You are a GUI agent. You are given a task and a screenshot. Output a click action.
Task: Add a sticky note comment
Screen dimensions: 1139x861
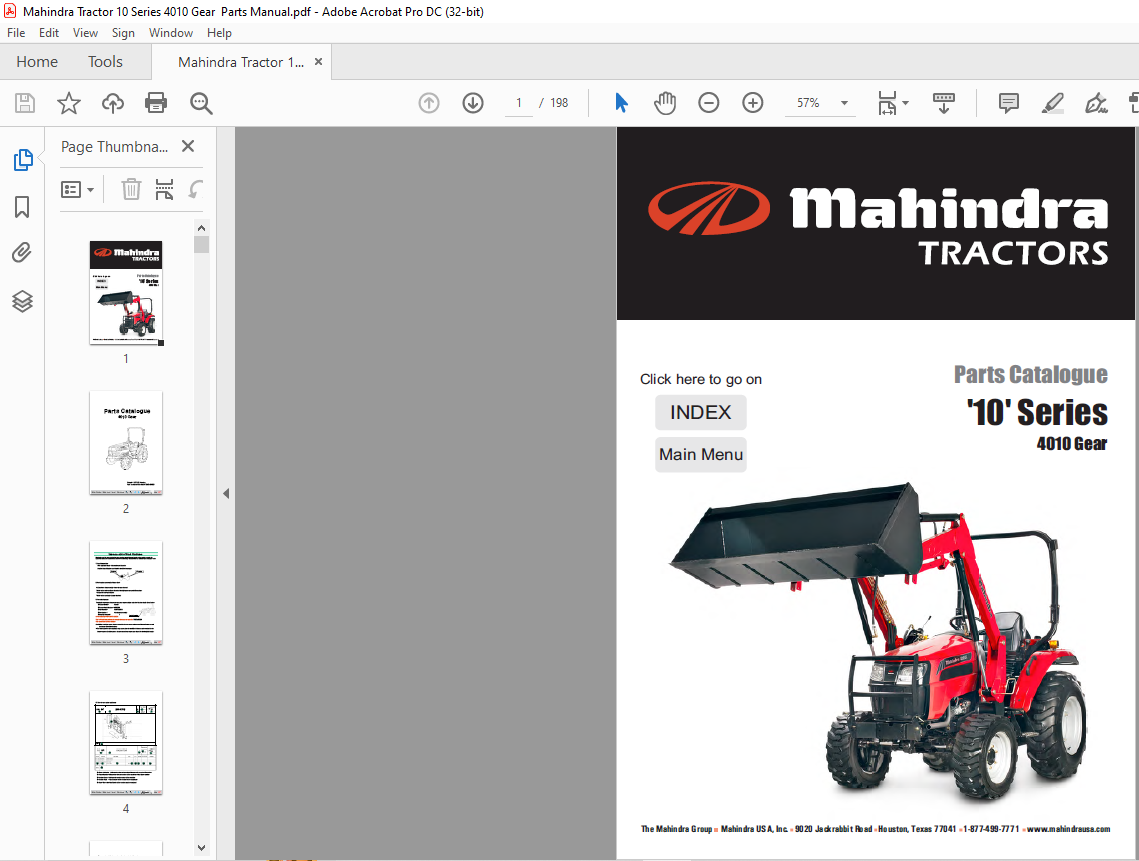pos(1008,103)
